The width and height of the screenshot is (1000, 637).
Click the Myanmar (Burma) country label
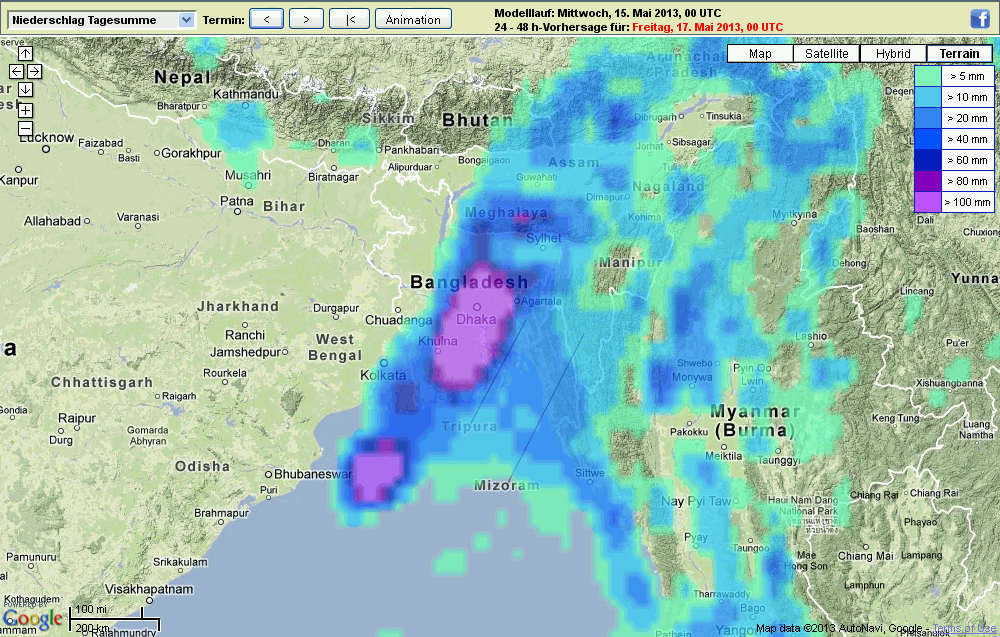point(754,421)
